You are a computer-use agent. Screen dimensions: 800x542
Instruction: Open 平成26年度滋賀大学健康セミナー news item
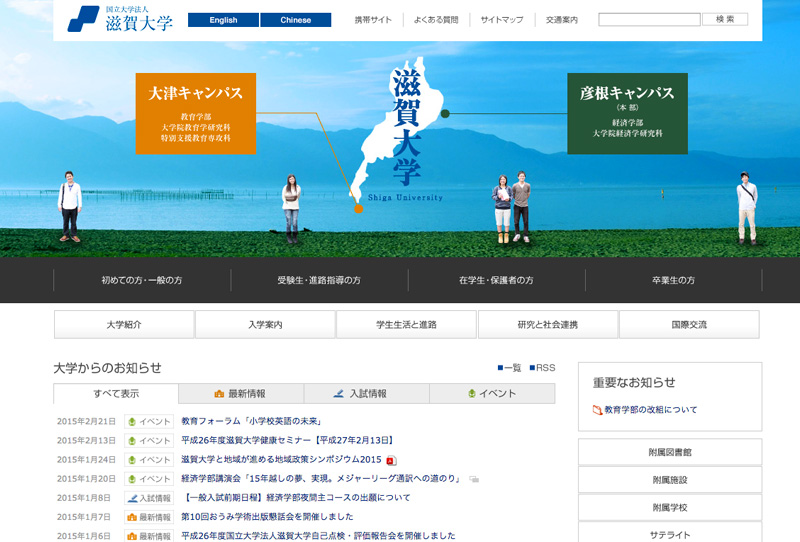point(288,440)
